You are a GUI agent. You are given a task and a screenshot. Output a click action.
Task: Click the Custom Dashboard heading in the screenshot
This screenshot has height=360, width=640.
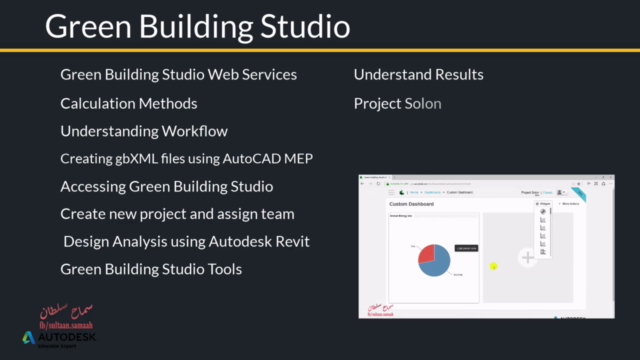411,204
